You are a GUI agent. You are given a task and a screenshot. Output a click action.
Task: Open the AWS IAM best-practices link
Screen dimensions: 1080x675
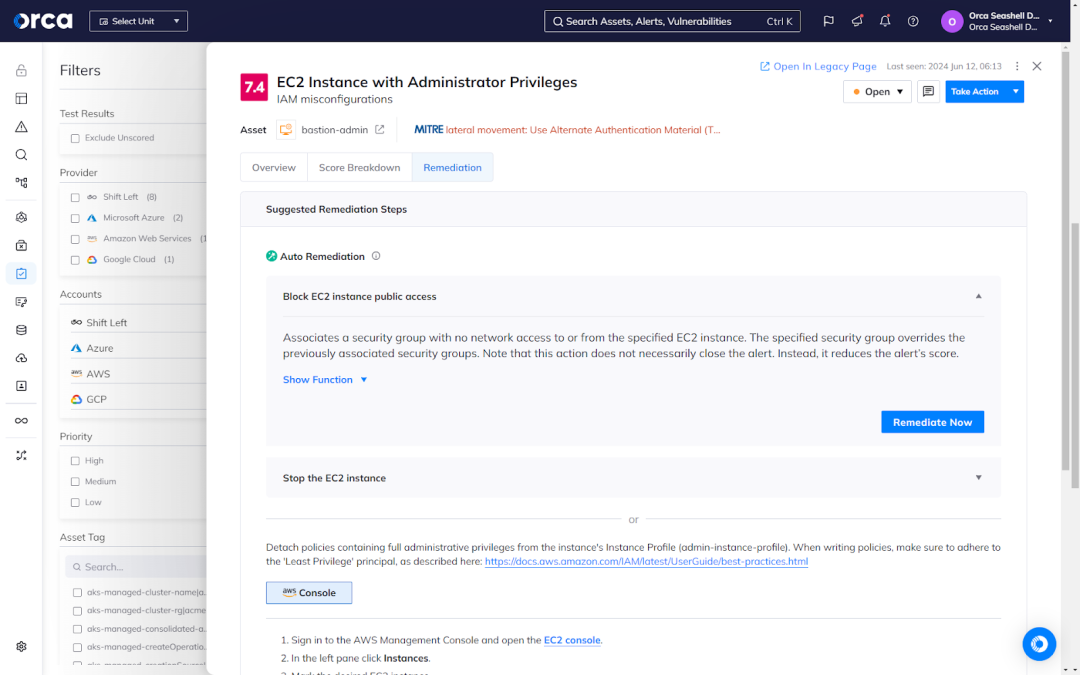coord(646,561)
